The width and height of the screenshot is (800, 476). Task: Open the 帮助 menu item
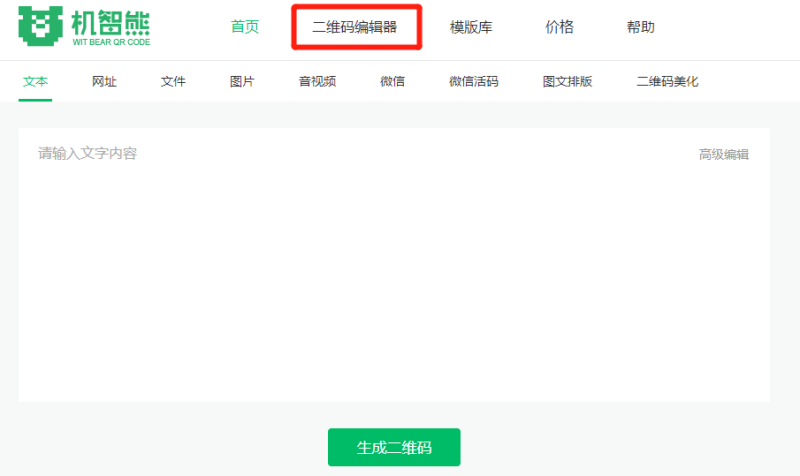click(640, 27)
